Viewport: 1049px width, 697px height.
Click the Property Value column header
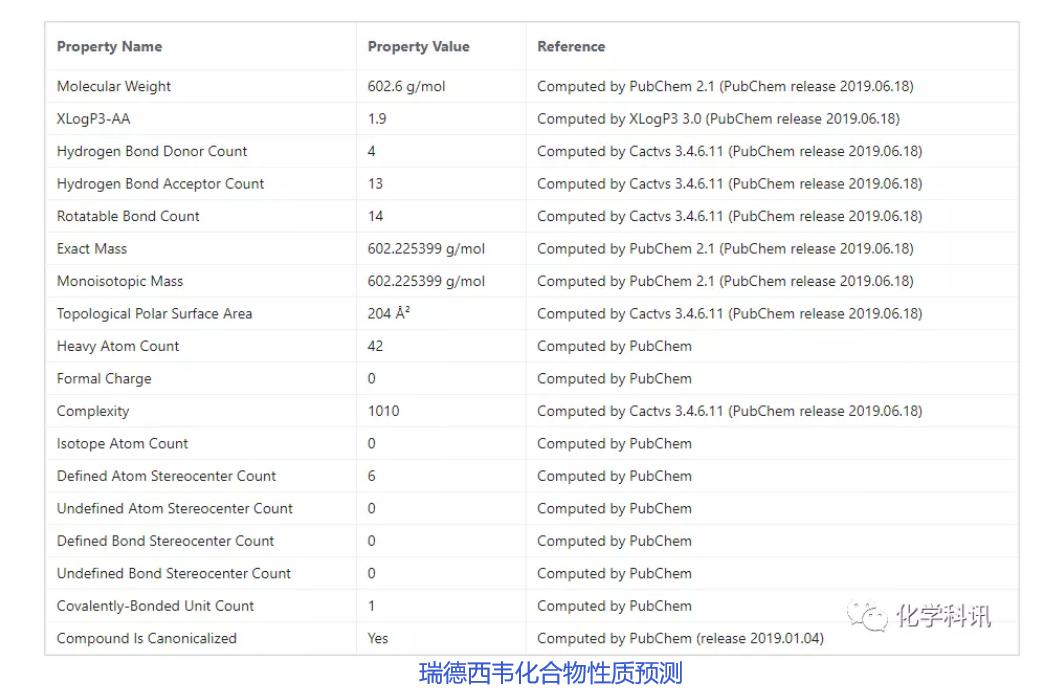[x=418, y=47]
